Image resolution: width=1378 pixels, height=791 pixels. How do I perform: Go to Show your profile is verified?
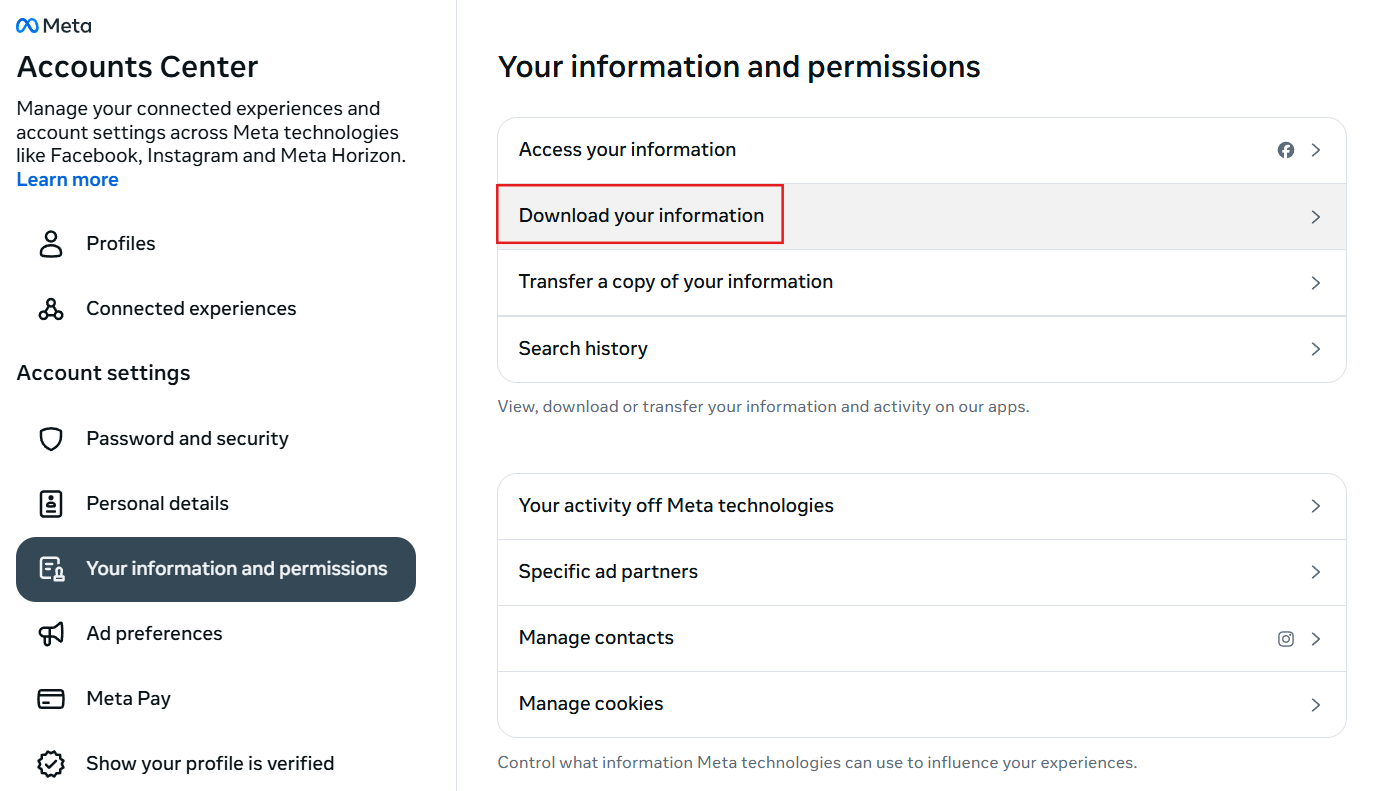pos(210,764)
